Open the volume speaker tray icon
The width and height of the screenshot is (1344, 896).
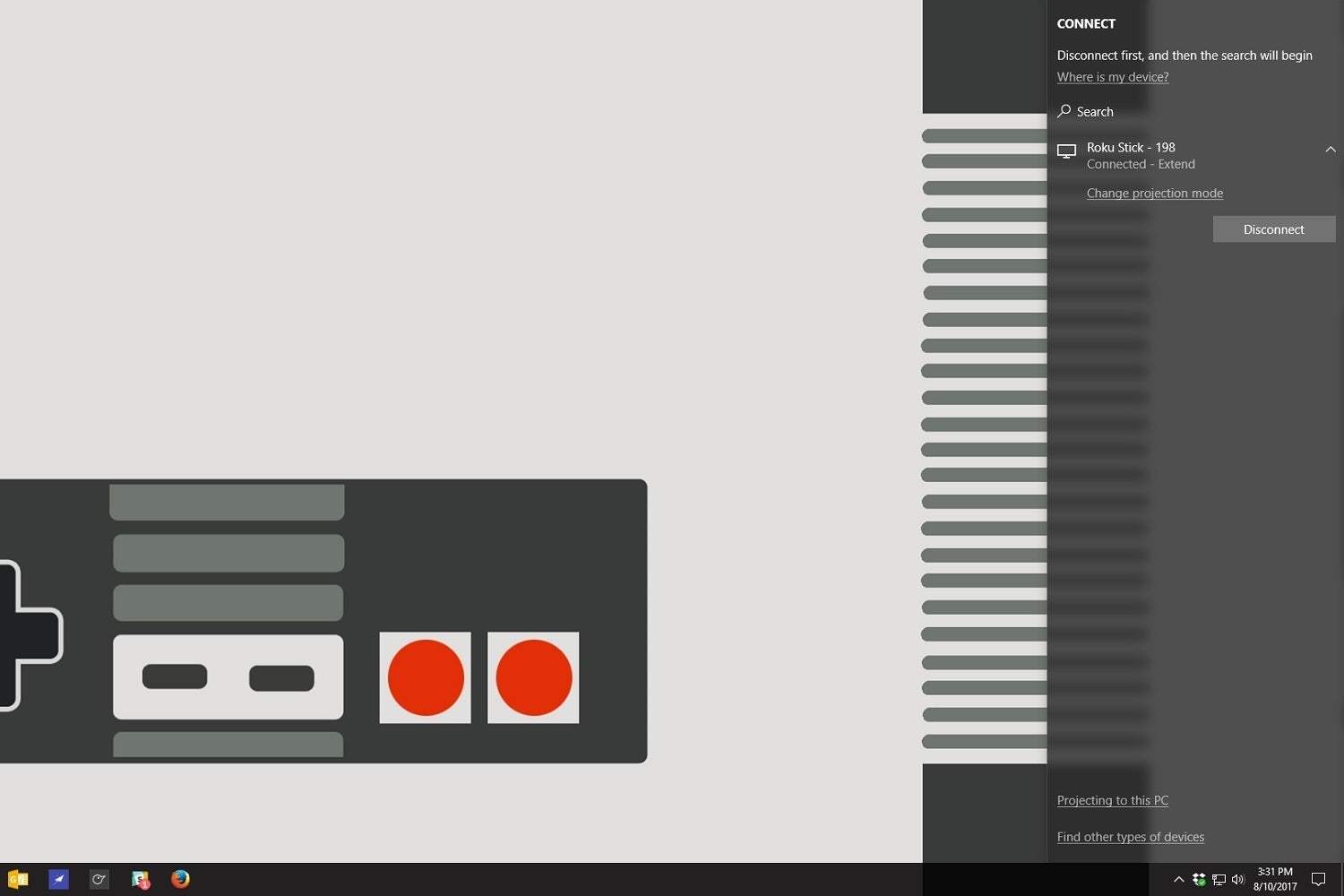[1238, 880]
